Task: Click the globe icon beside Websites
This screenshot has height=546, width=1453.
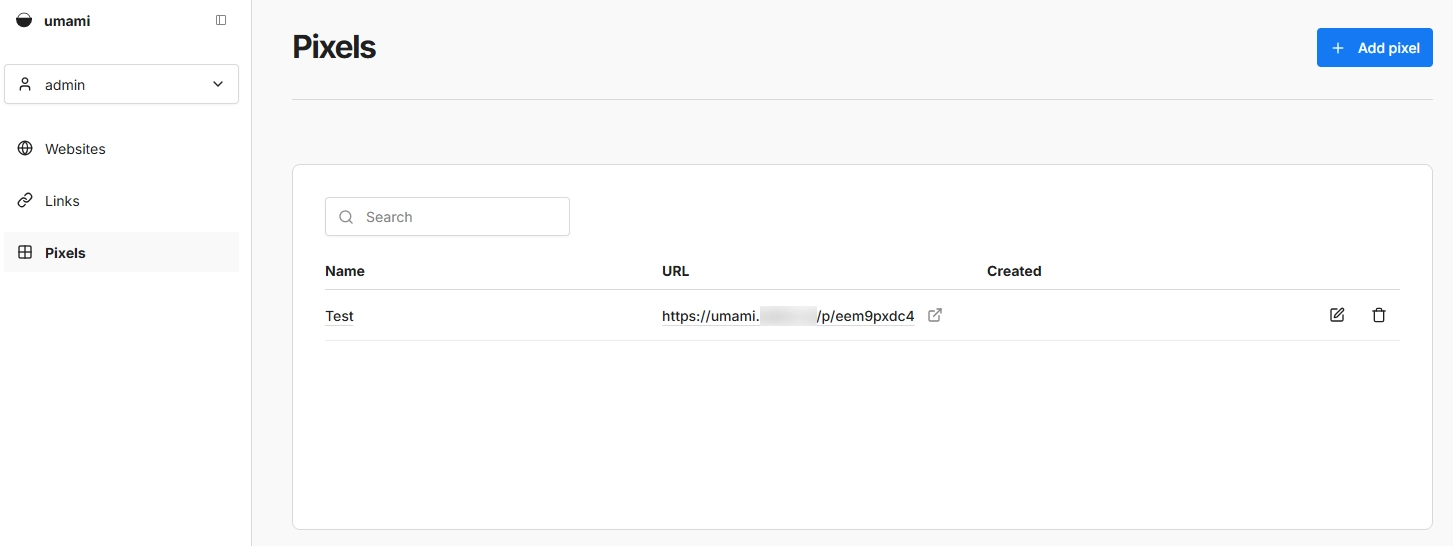Action: [x=25, y=149]
